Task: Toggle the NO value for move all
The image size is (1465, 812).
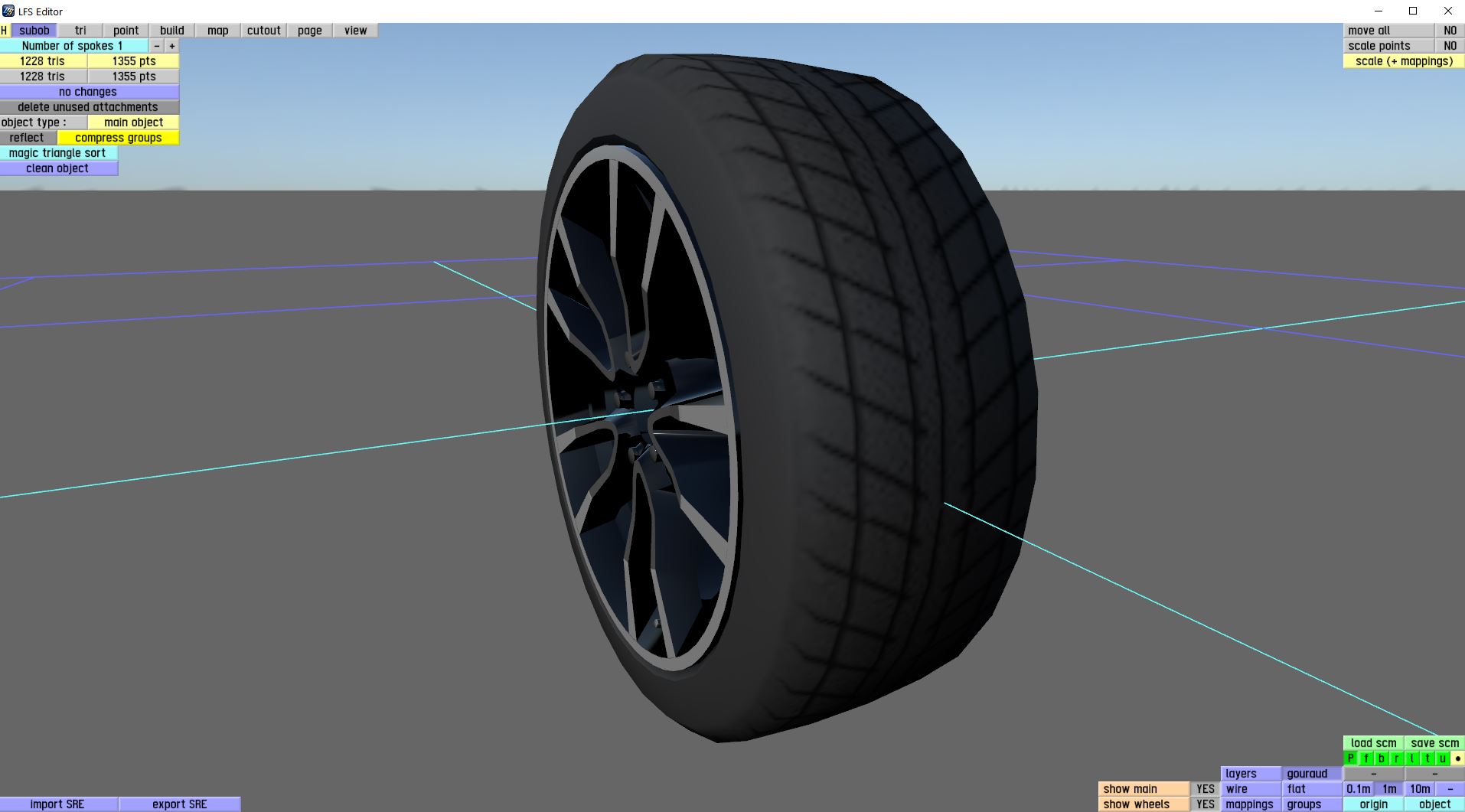Action: pos(1450,31)
